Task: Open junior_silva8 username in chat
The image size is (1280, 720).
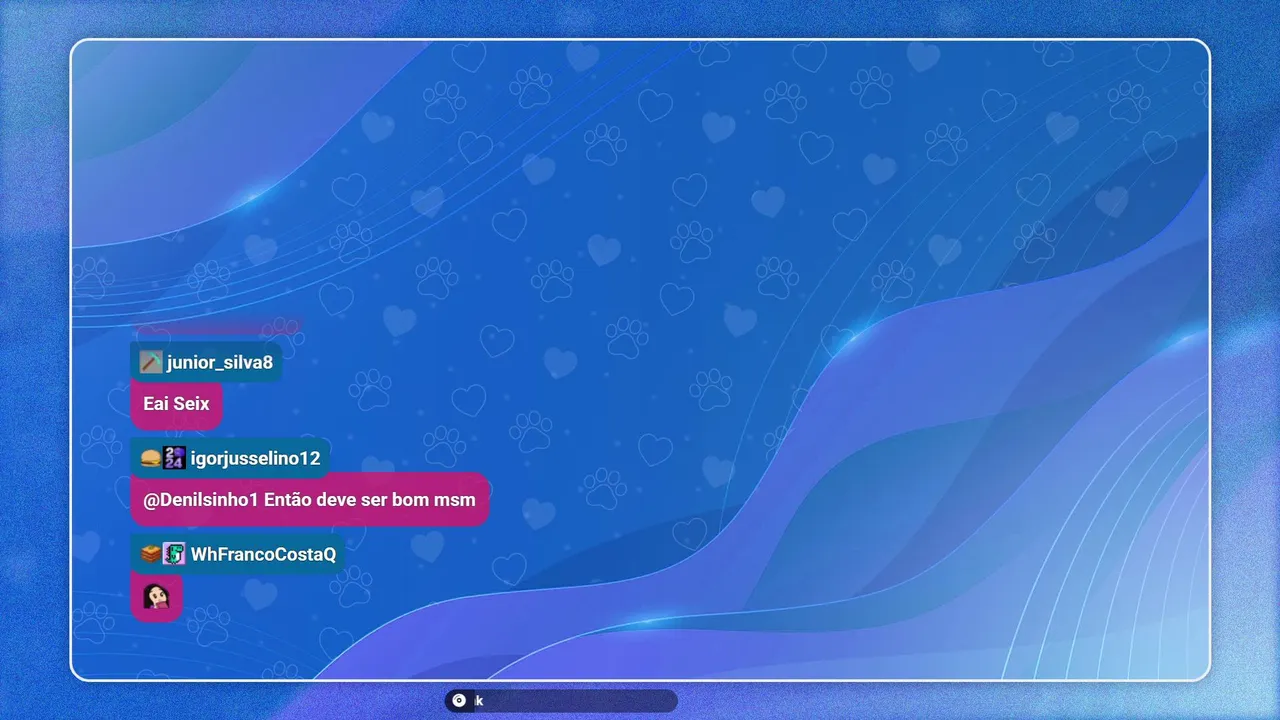Action: [220, 362]
